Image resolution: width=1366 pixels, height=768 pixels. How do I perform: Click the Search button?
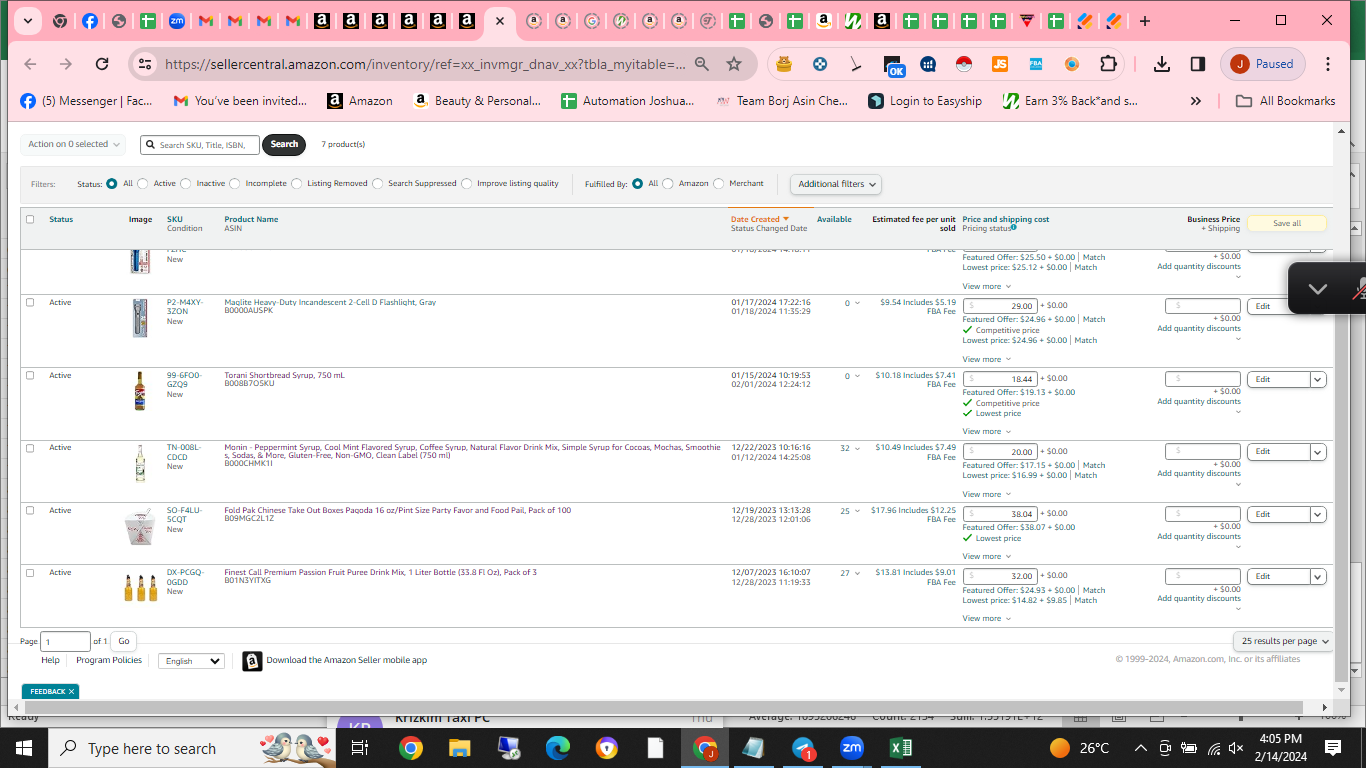(284, 144)
